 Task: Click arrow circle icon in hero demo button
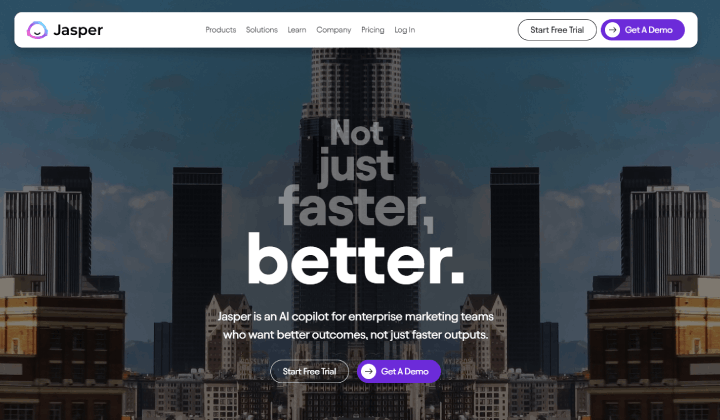point(368,371)
